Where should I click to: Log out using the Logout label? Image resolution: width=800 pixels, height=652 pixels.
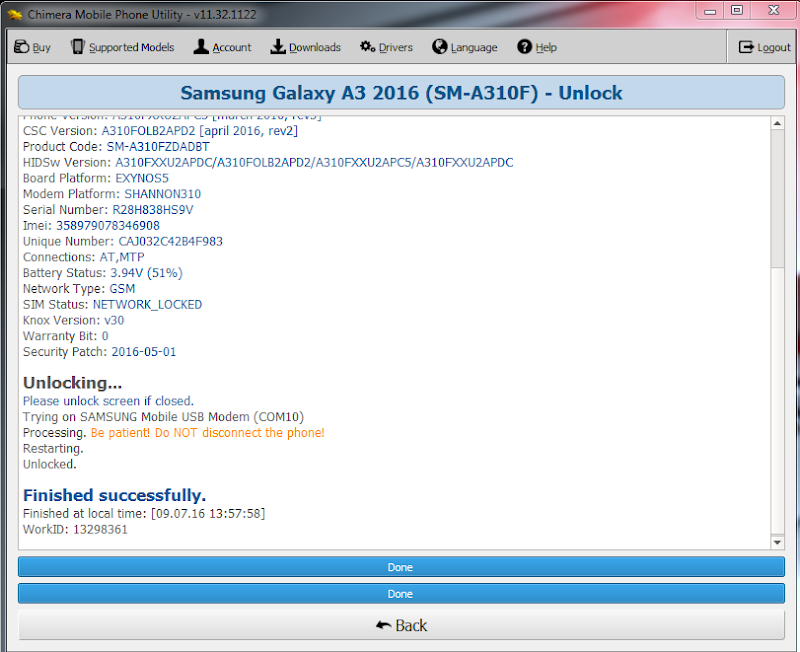point(774,47)
